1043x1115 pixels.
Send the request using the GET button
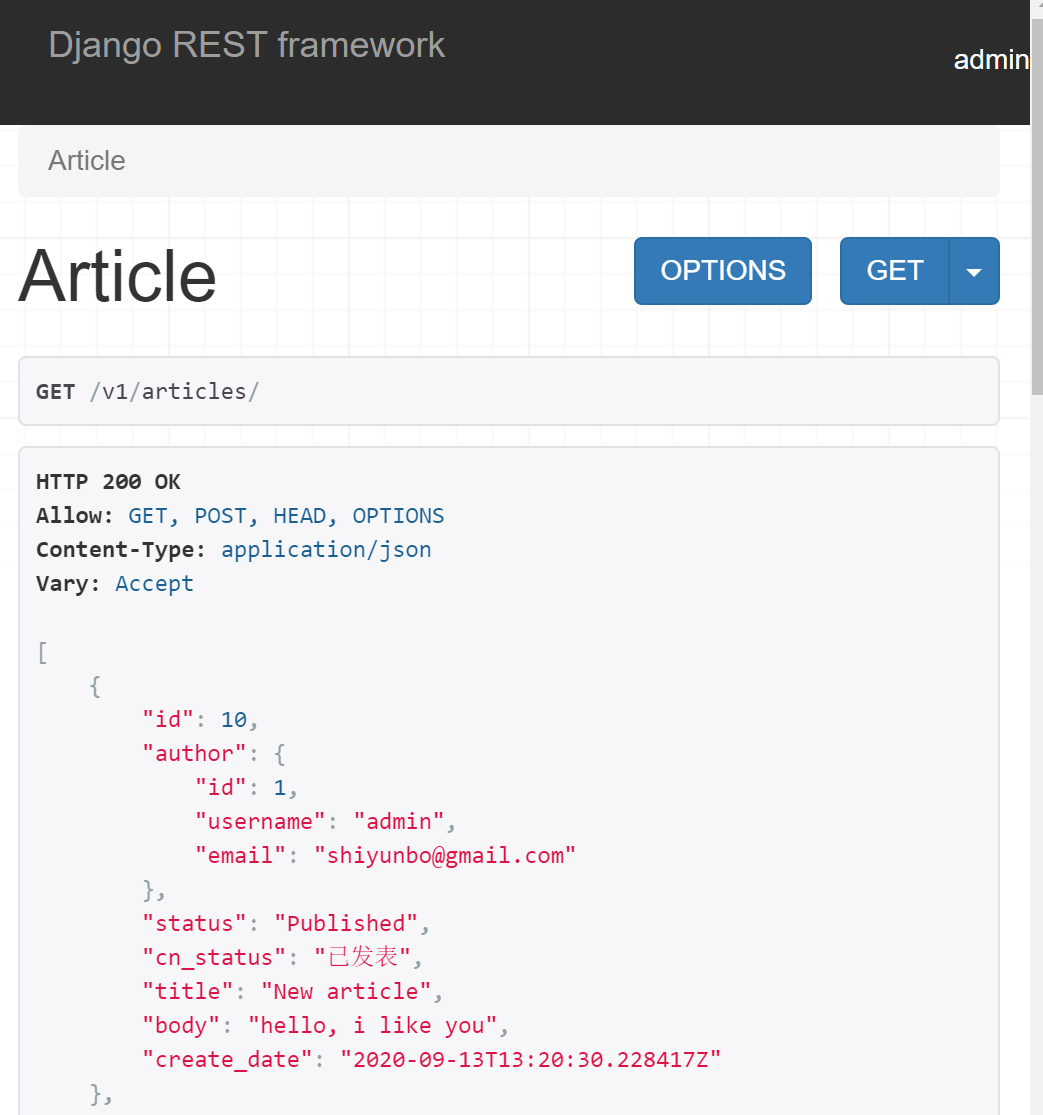(895, 270)
